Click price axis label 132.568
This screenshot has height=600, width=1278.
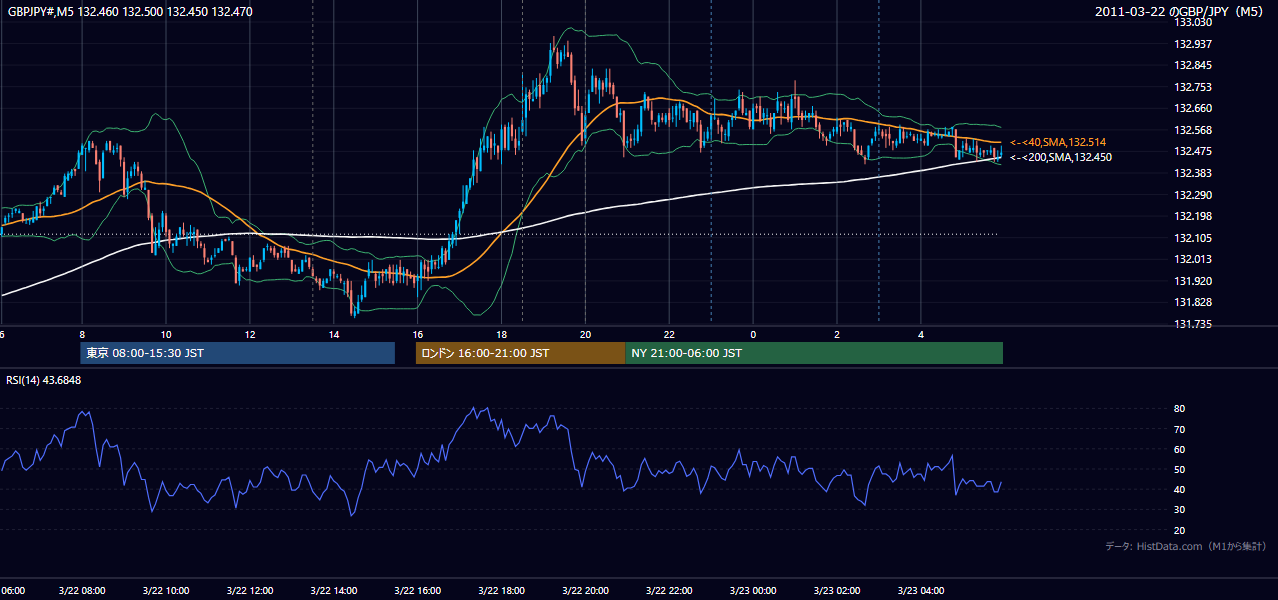[x=1193, y=131]
